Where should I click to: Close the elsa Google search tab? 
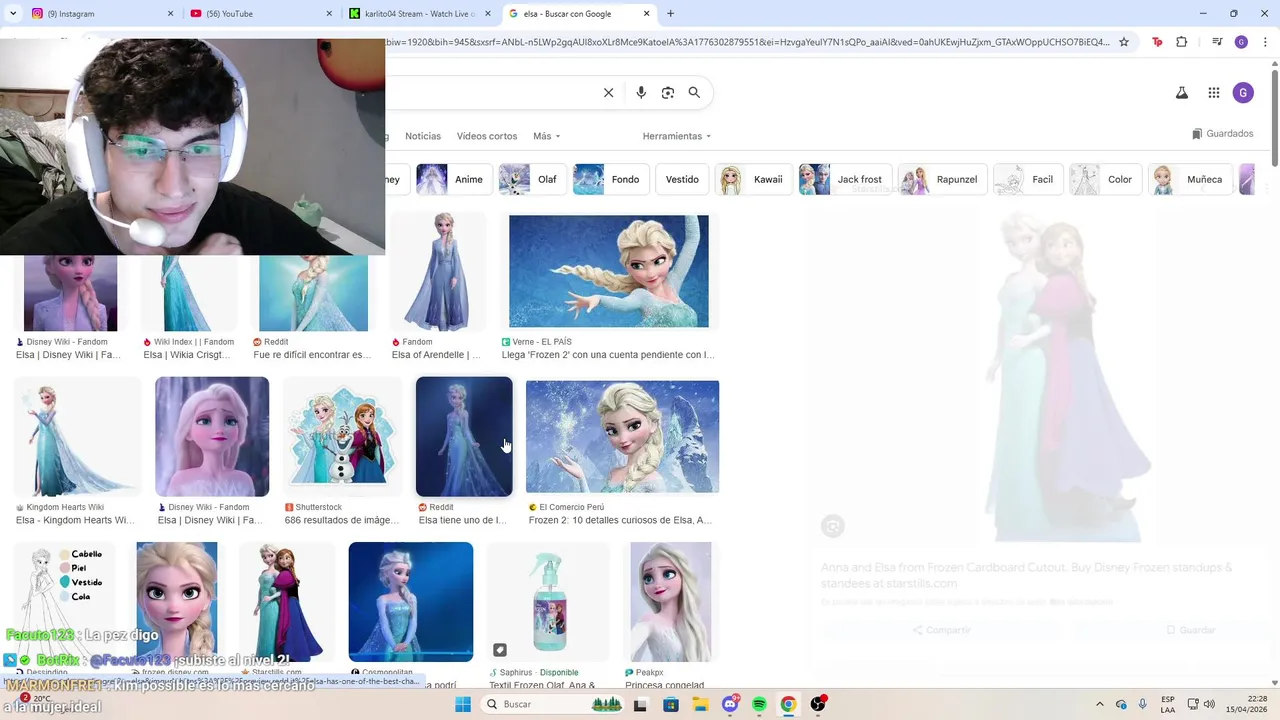tap(647, 14)
